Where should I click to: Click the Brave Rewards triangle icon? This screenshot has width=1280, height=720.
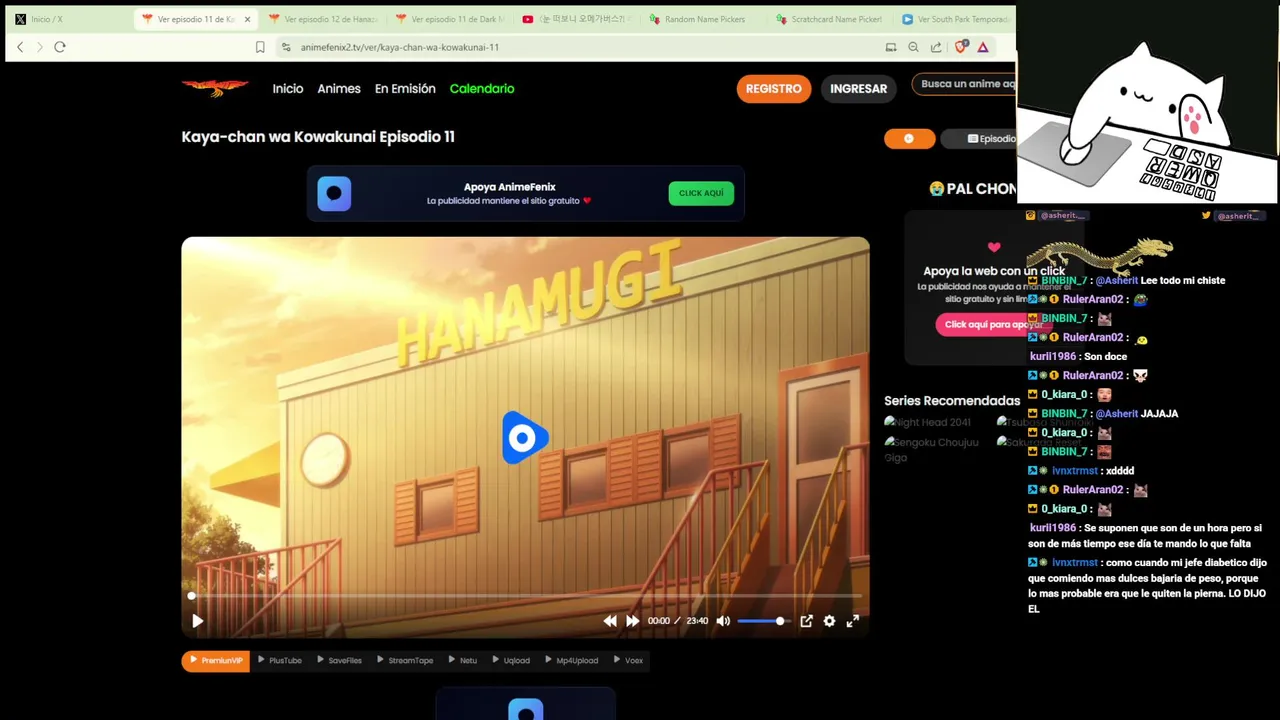pyautogui.click(x=983, y=47)
